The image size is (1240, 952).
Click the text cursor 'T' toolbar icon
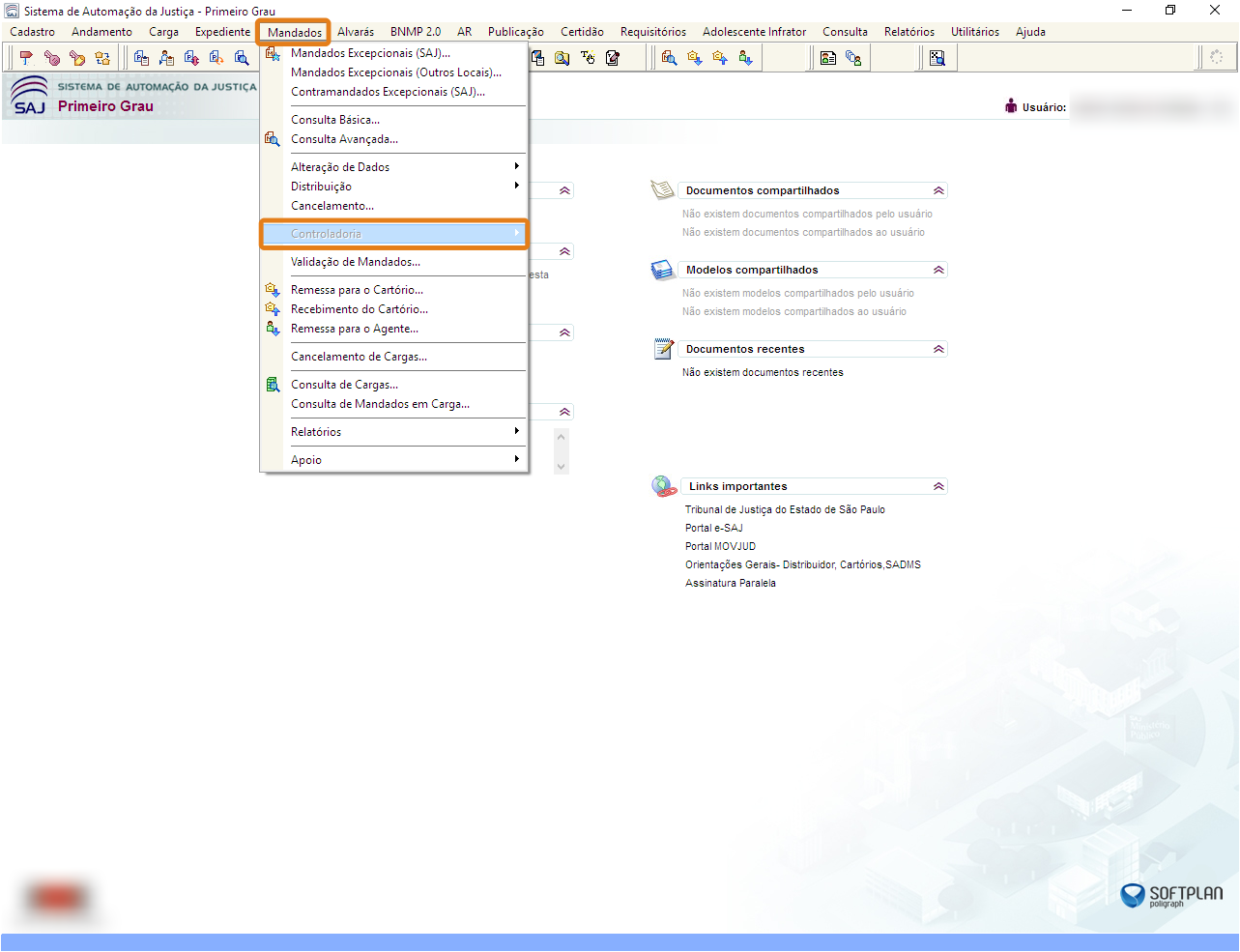[x=588, y=58]
